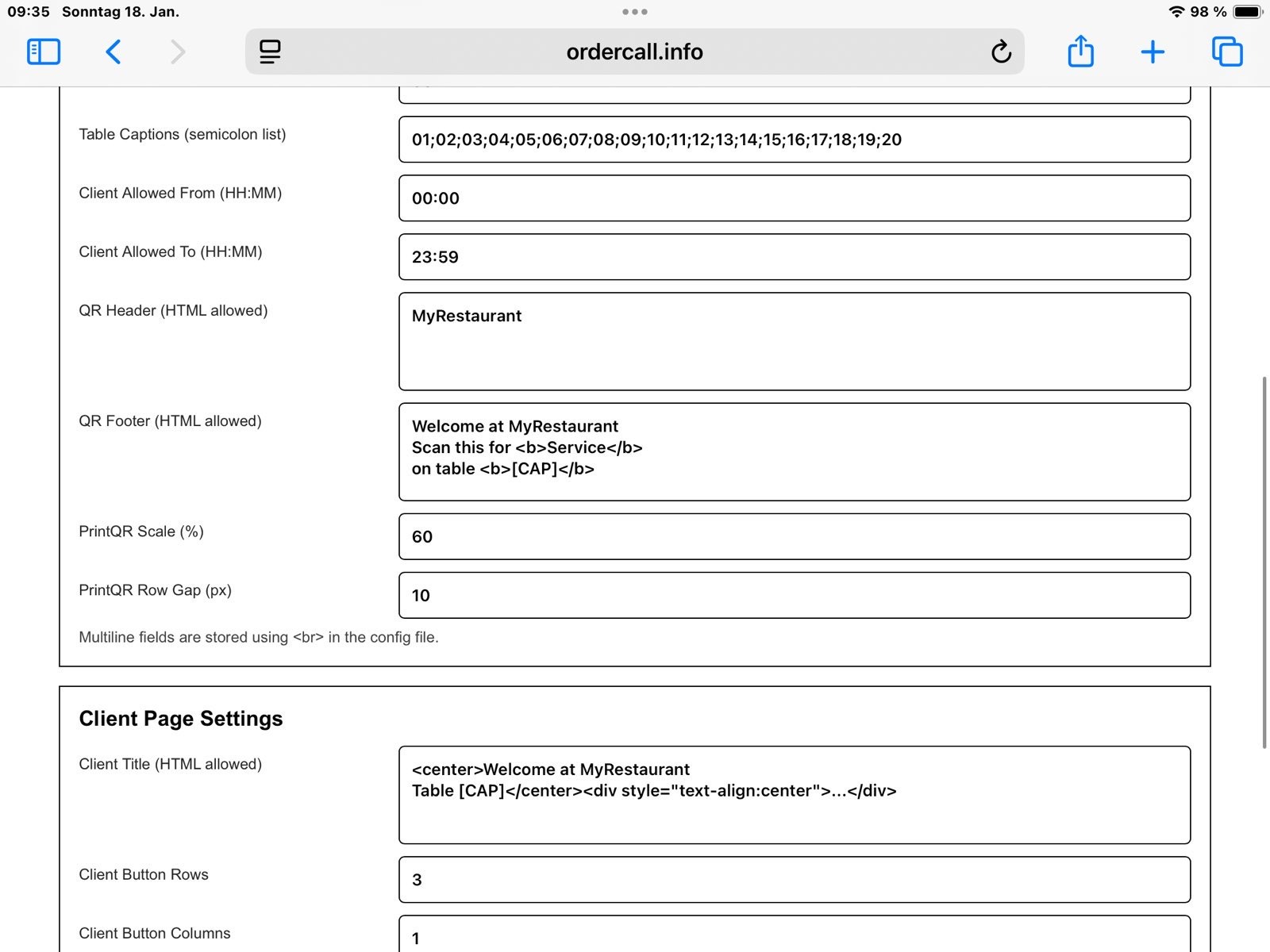Select the PrintQR Scale field
Image resolution: width=1270 pixels, height=952 pixels.
[794, 536]
